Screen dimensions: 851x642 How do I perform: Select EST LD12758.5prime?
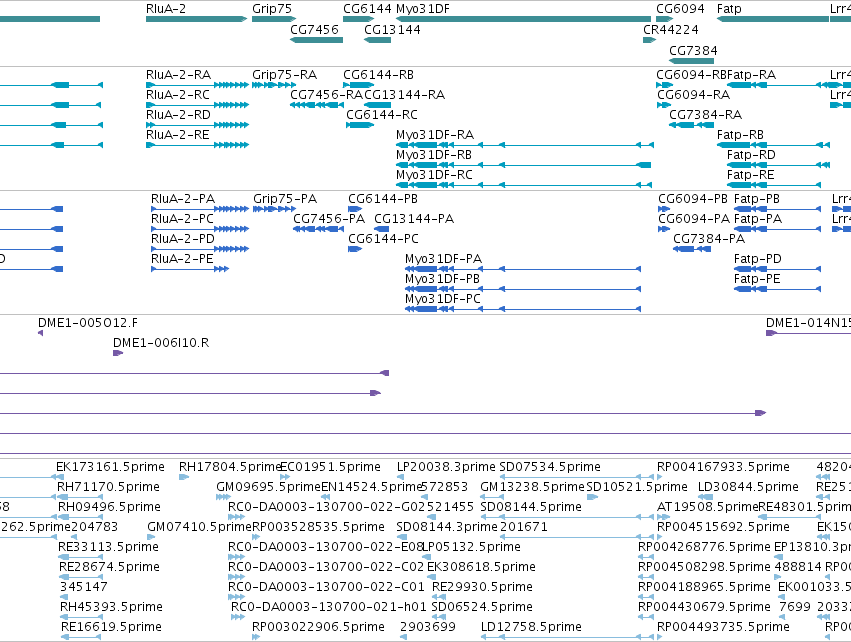567,637
